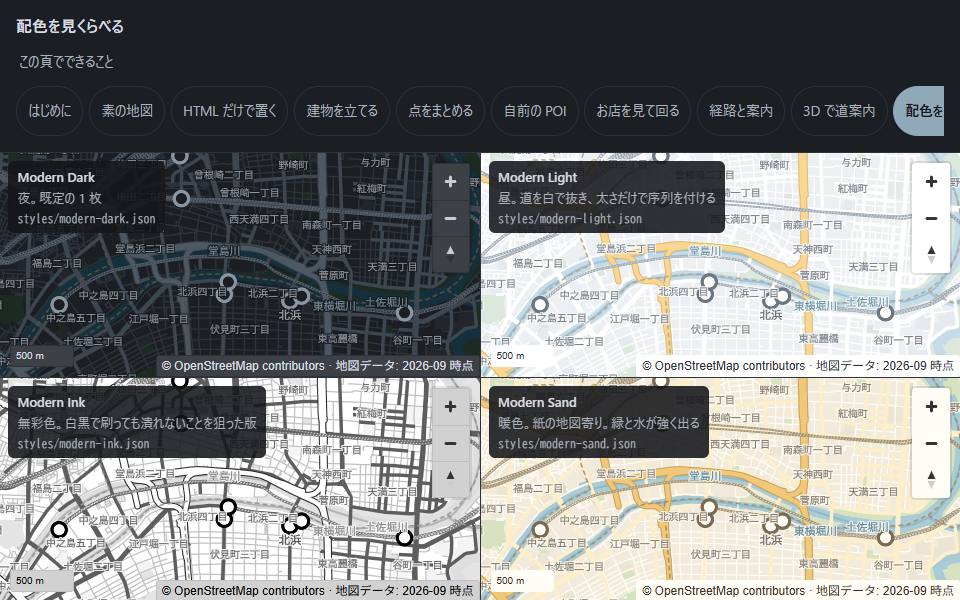Click 夜。既定の 1 枚 description text
The width and height of the screenshot is (960, 600).
[59, 198]
